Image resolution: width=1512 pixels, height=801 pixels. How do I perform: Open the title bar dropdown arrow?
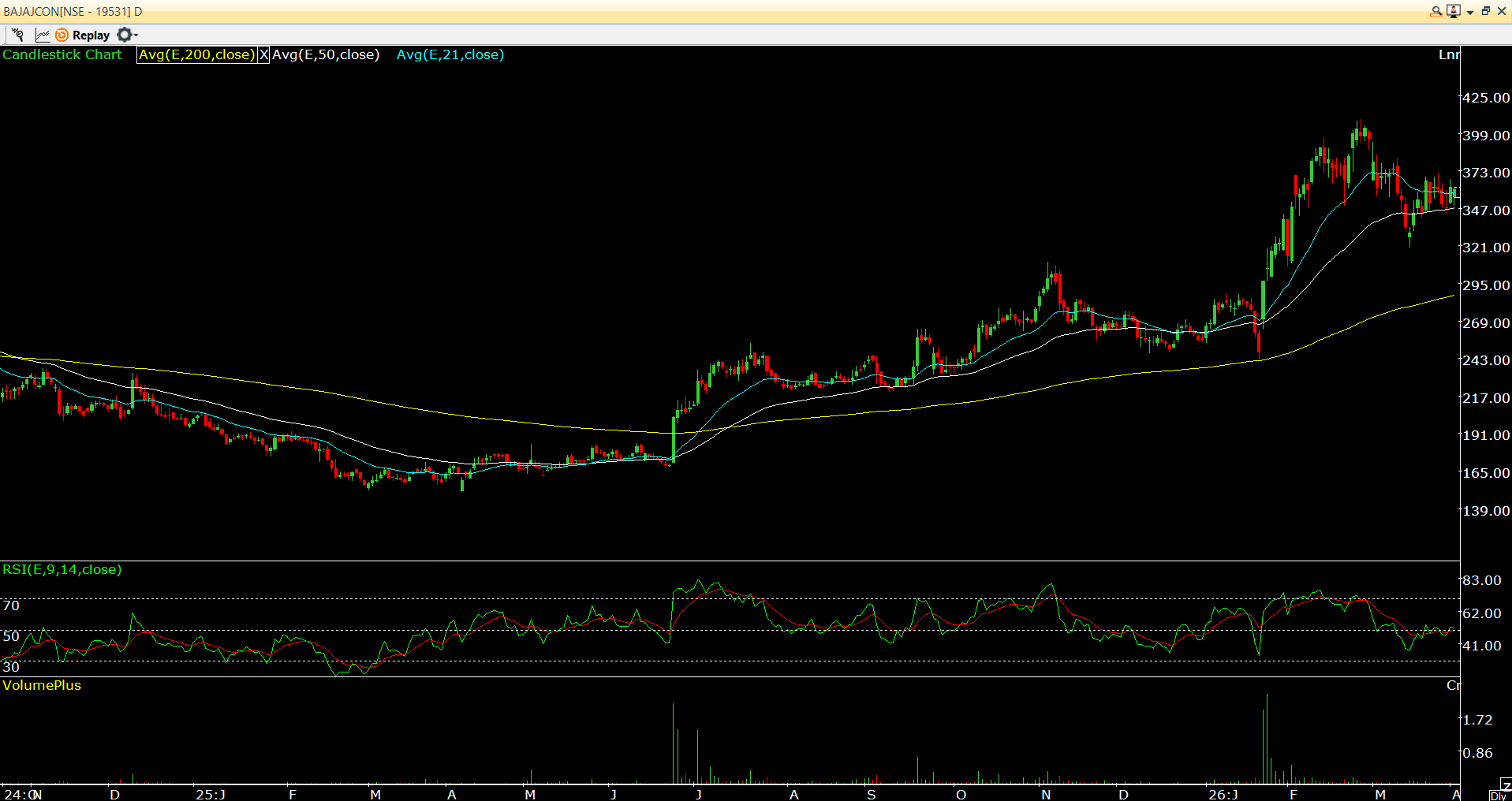coord(1468,12)
